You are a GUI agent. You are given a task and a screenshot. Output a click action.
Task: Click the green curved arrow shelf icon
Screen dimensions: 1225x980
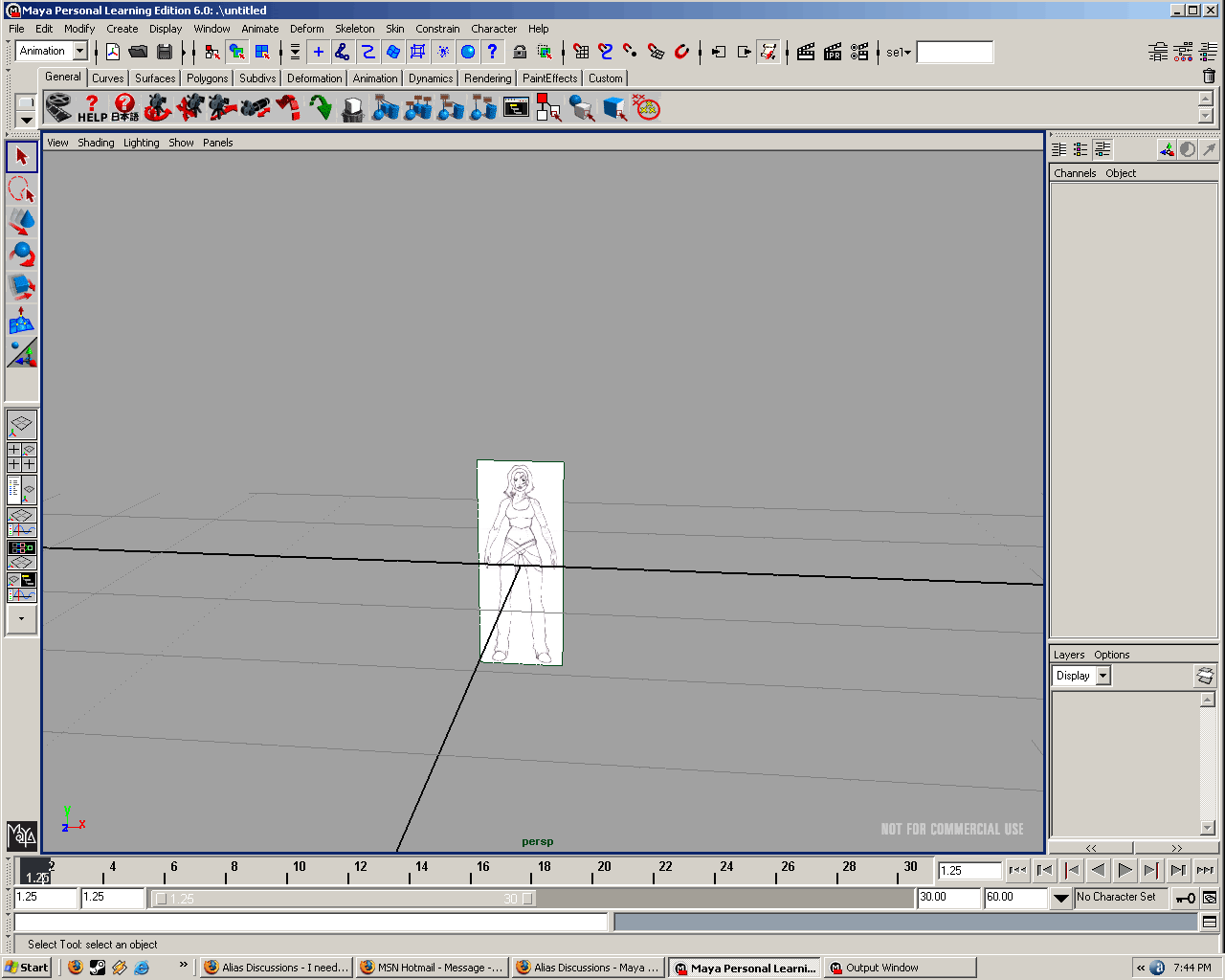(320, 107)
